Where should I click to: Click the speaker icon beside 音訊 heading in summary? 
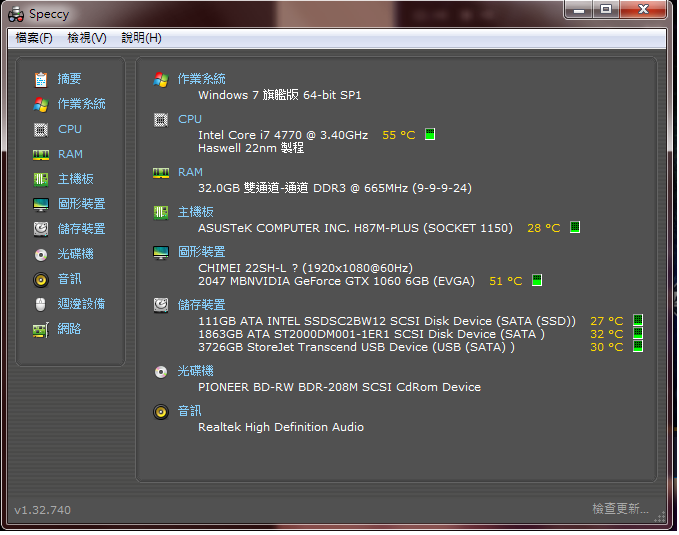click(x=161, y=412)
